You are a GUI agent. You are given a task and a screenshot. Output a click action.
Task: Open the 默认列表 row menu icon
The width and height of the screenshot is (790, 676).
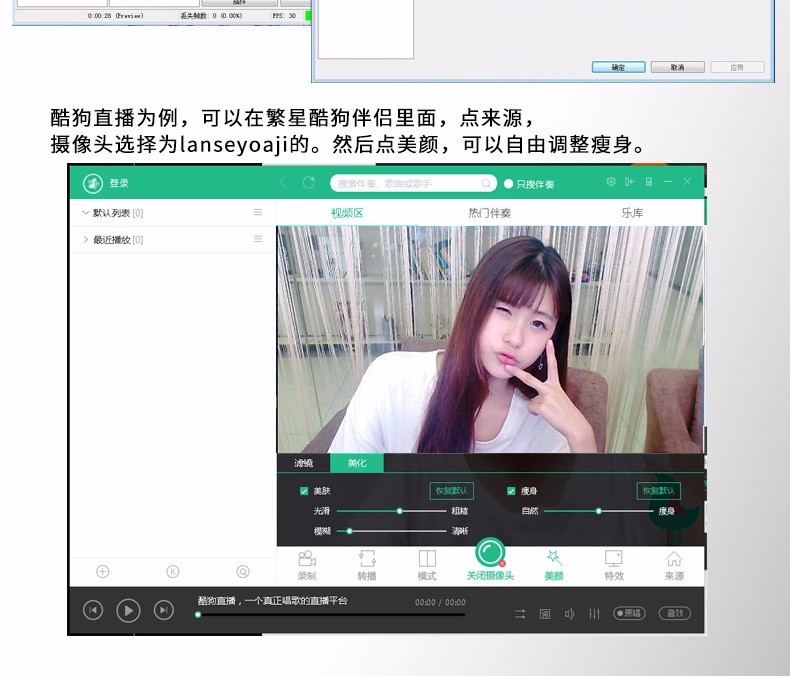[x=258, y=213]
